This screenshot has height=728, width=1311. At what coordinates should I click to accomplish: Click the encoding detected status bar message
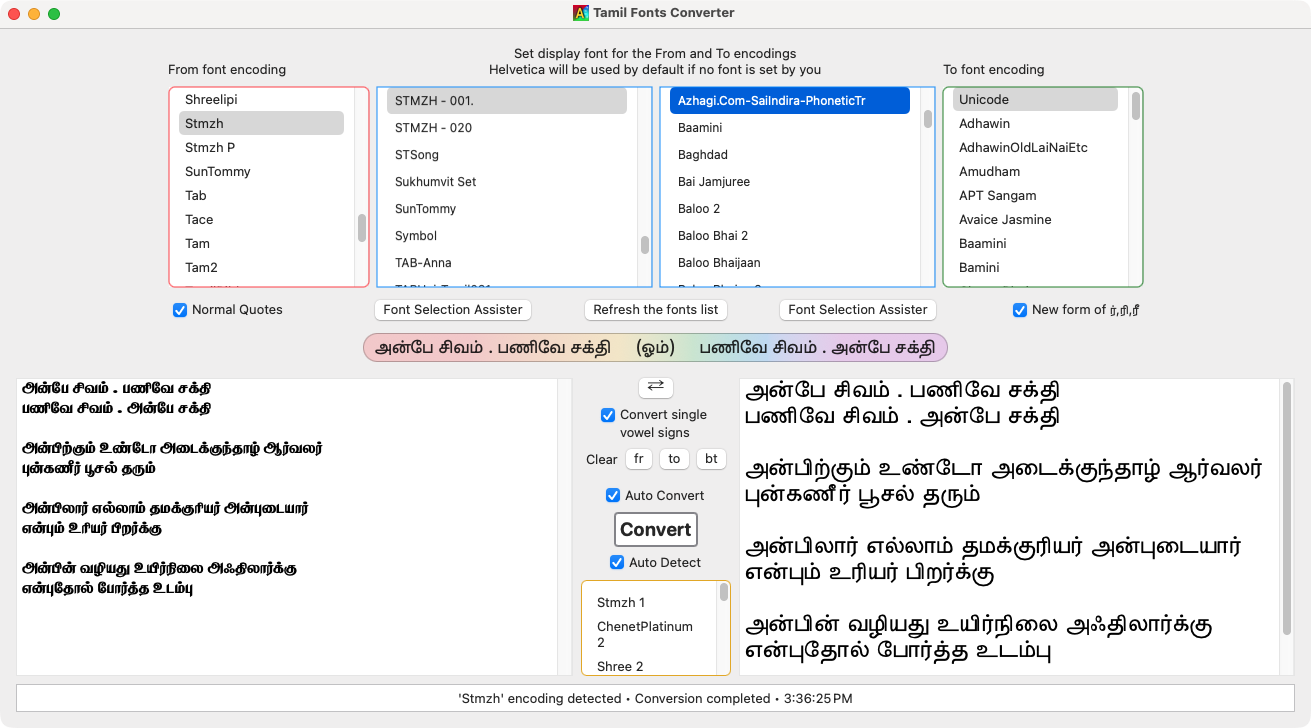click(655, 699)
